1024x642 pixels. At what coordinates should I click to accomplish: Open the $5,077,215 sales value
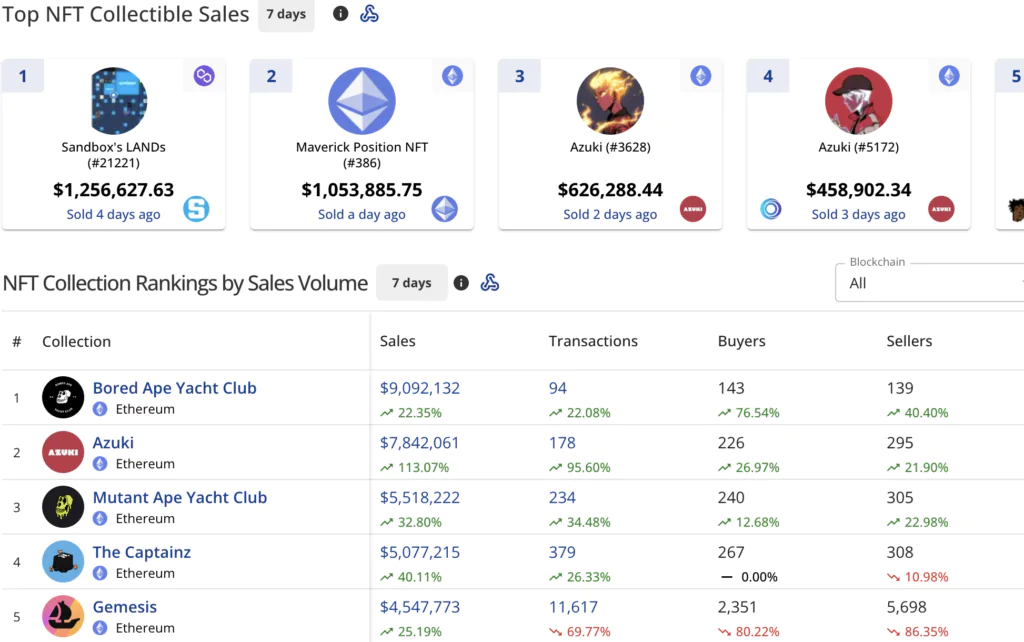[x=420, y=553]
